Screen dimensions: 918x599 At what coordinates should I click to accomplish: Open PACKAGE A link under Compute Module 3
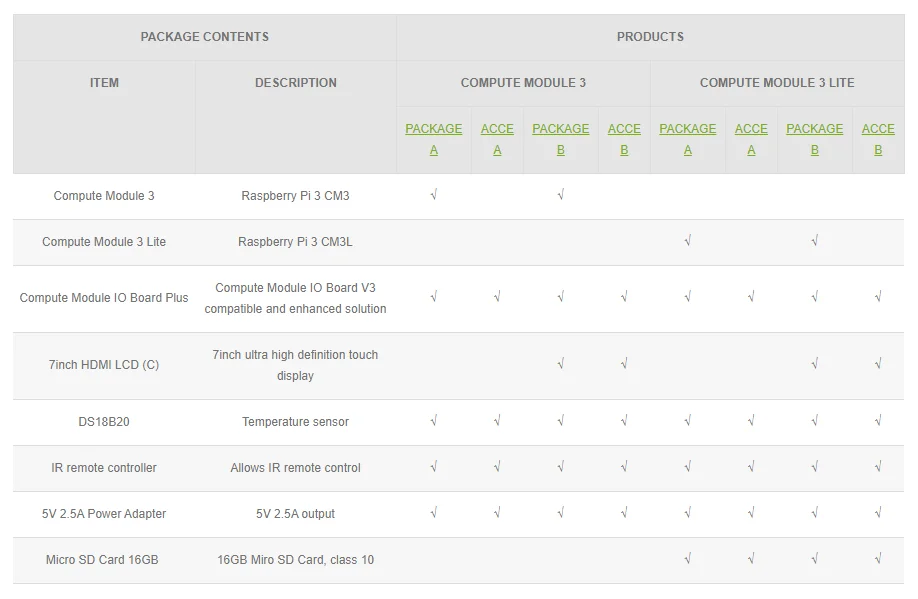pos(433,139)
